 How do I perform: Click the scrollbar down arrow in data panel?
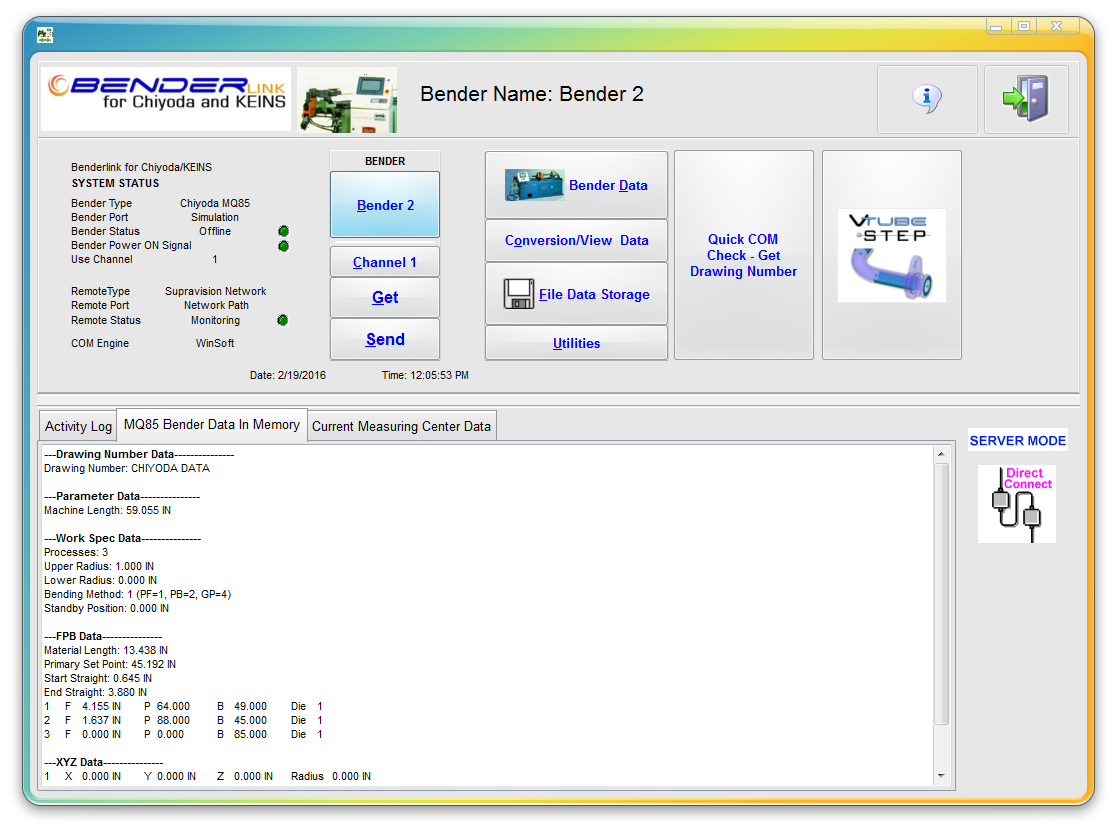tap(940, 777)
